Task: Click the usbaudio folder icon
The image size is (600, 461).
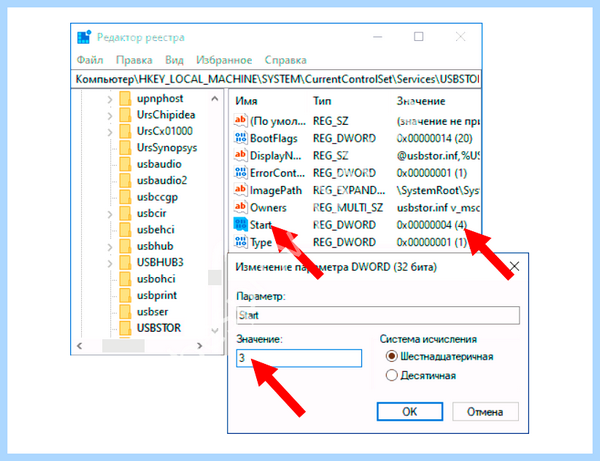Action: [x=125, y=164]
